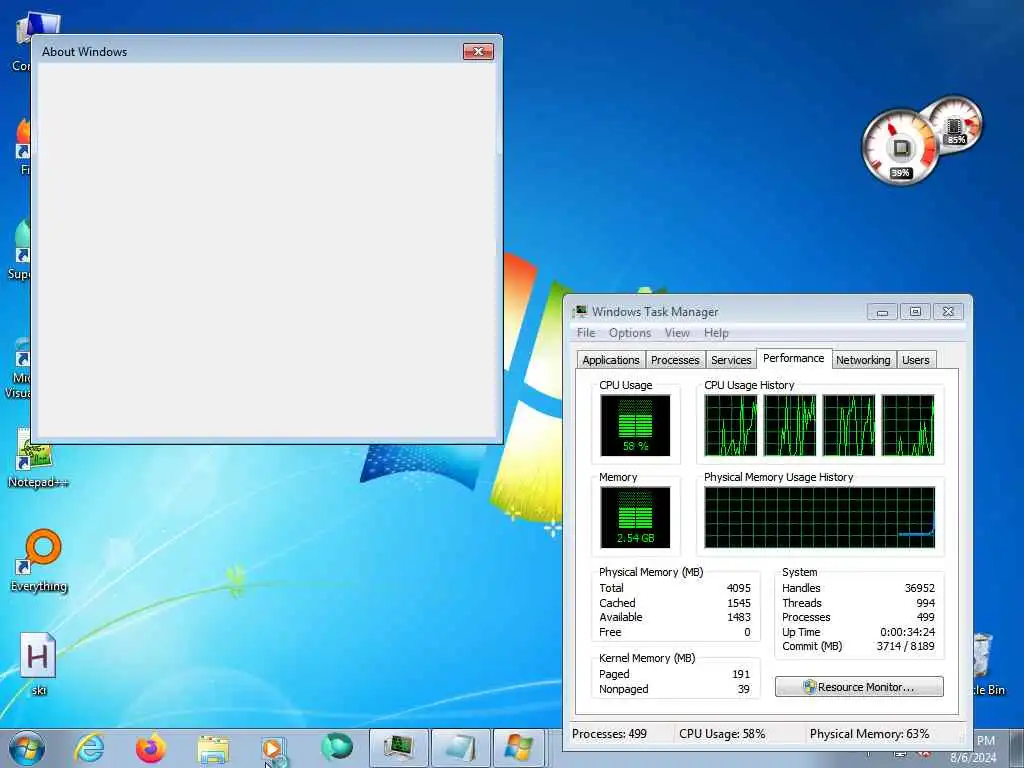This screenshot has height=768, width=1024.
Task: Click the fourth CPU Usage History graph
Action: pyautogui.click(x=908, y=425)
